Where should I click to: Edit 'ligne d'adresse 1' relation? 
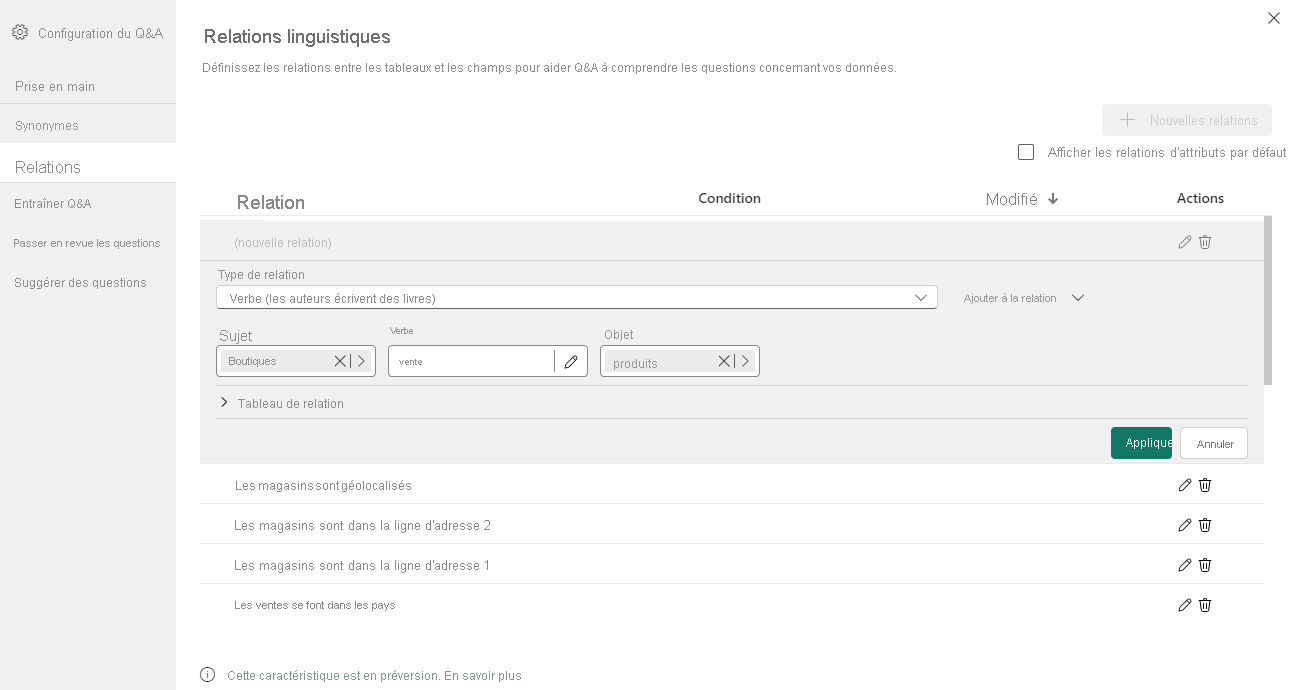(x=1185, y=565)
